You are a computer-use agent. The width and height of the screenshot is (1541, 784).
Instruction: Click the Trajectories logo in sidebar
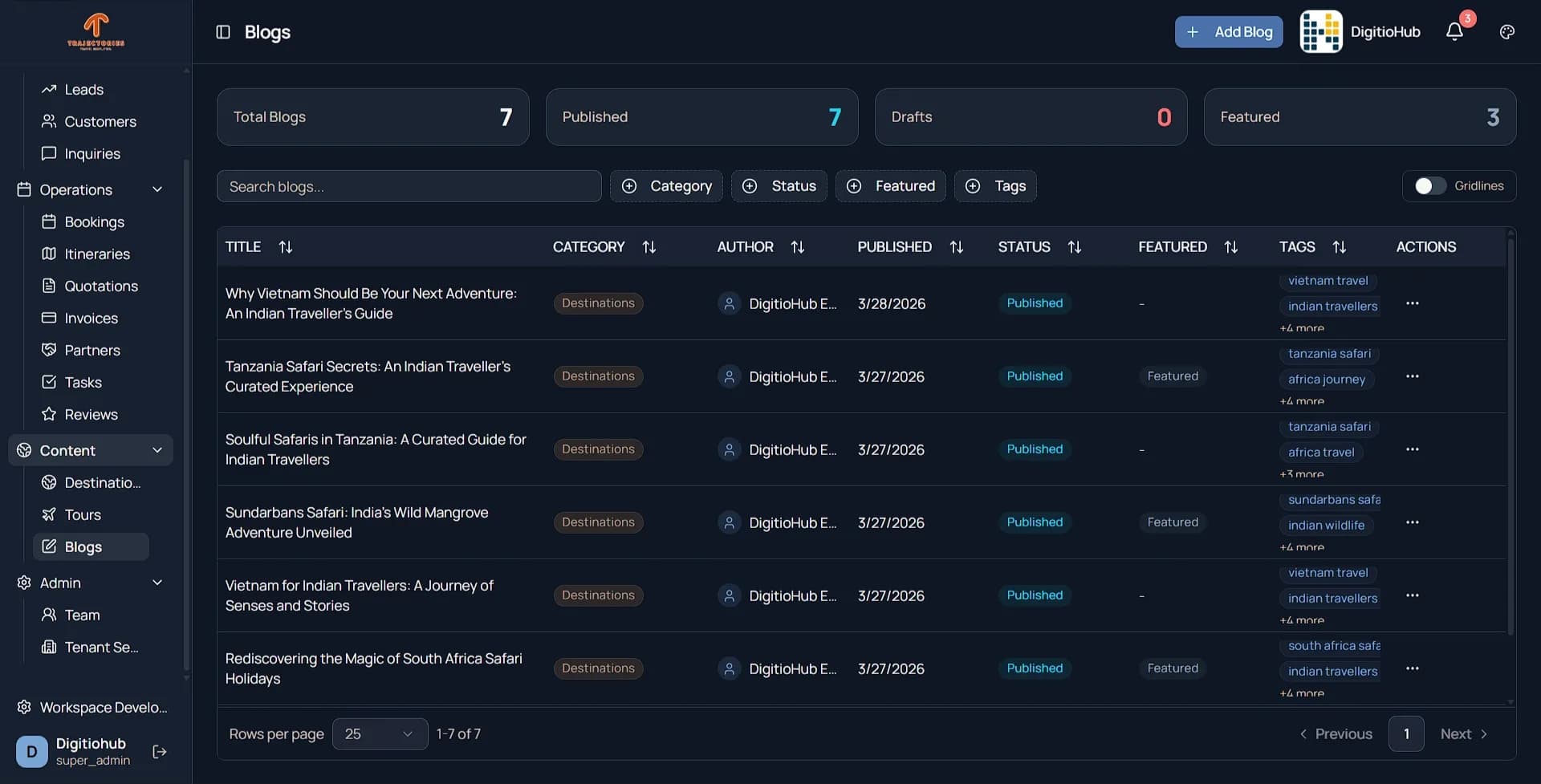[x=96, y=32]
